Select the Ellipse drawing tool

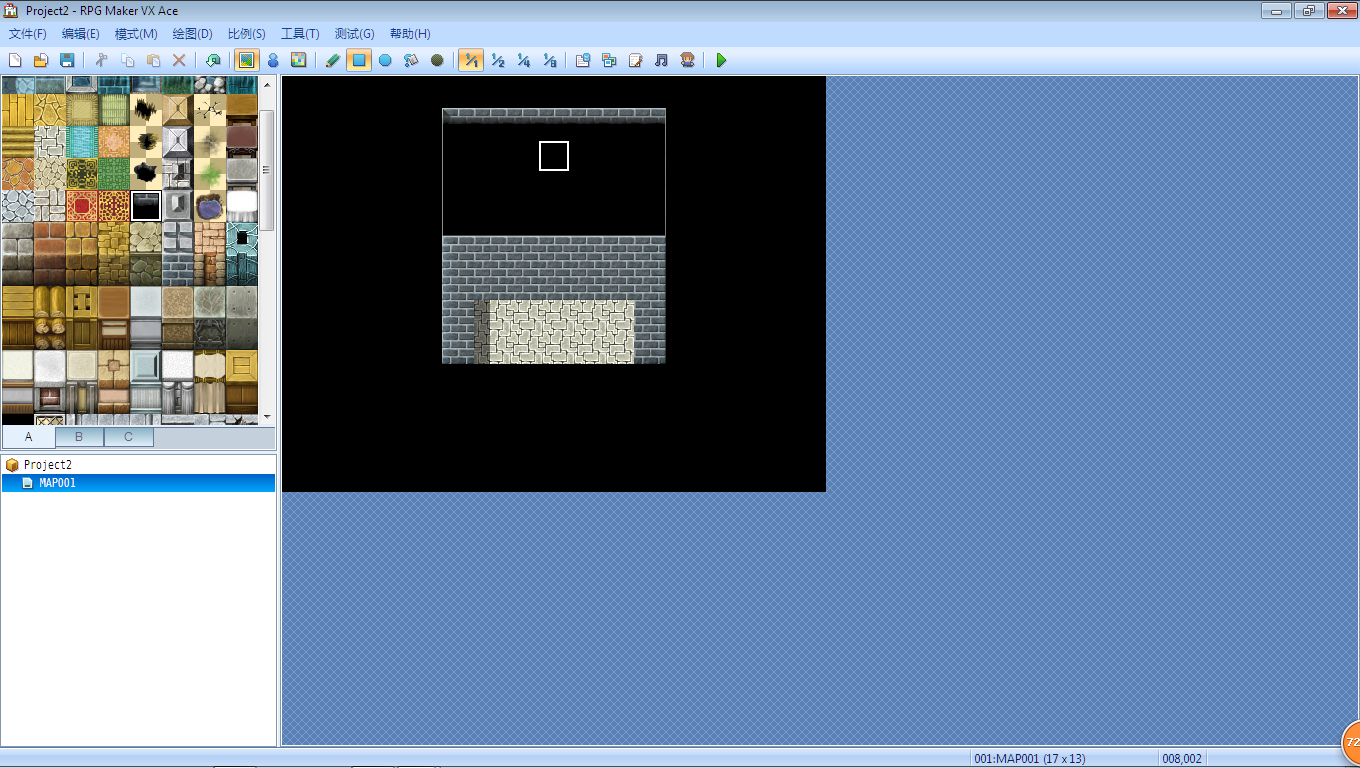coord(385,60)
